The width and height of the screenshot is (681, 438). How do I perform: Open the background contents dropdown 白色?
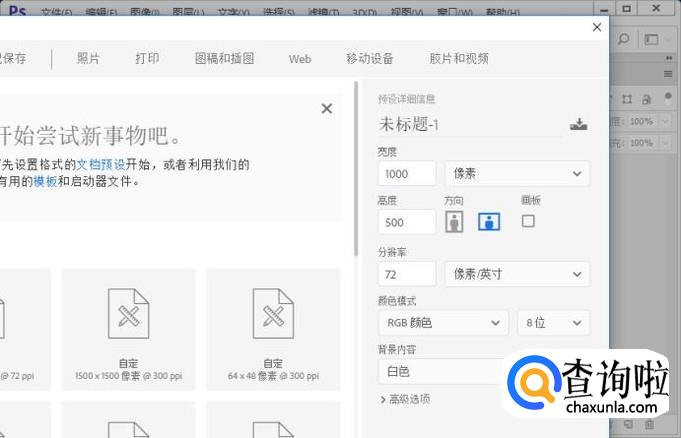[441, 372]
